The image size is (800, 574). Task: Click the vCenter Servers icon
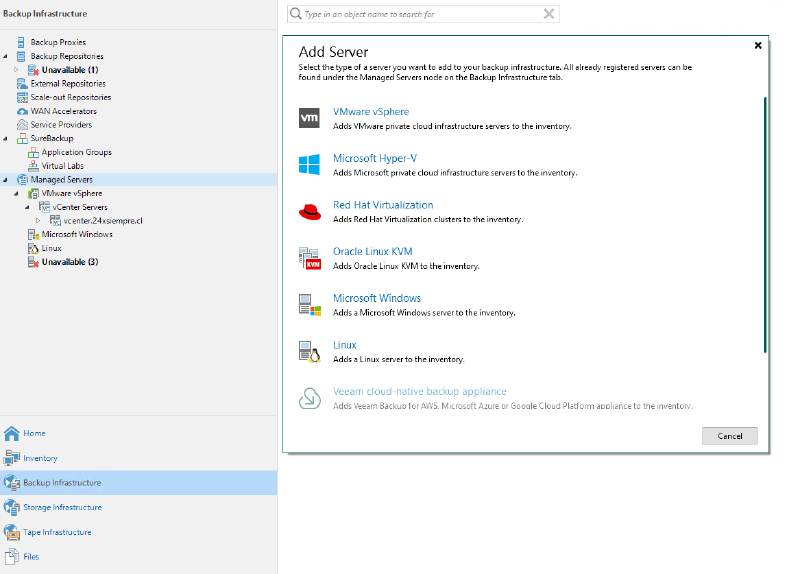(x=44, y=207)
